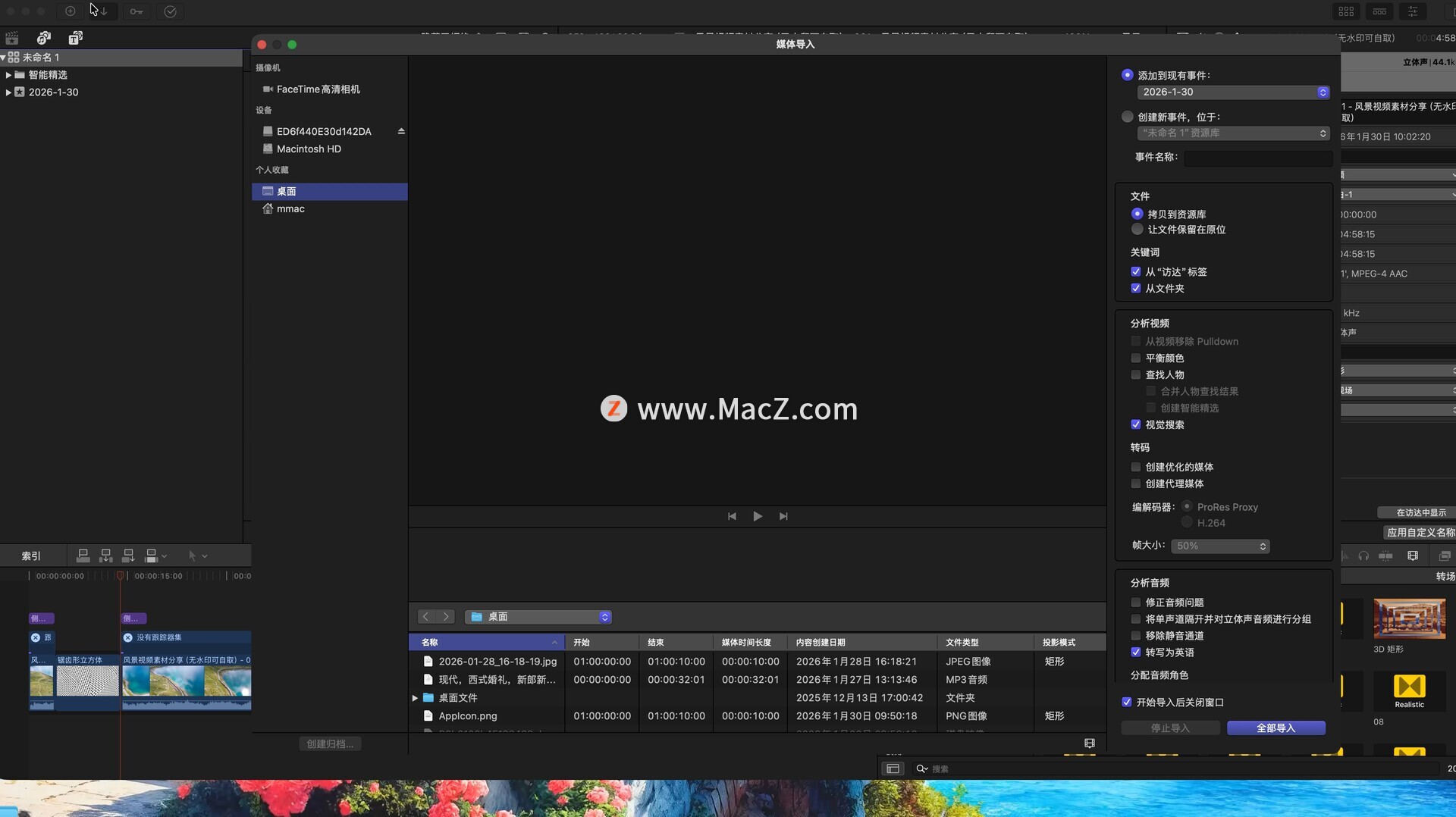This screenshot has height=817, width=1456.
Task: Click the background tasks checkmark icon
Action: click(171, 11)
